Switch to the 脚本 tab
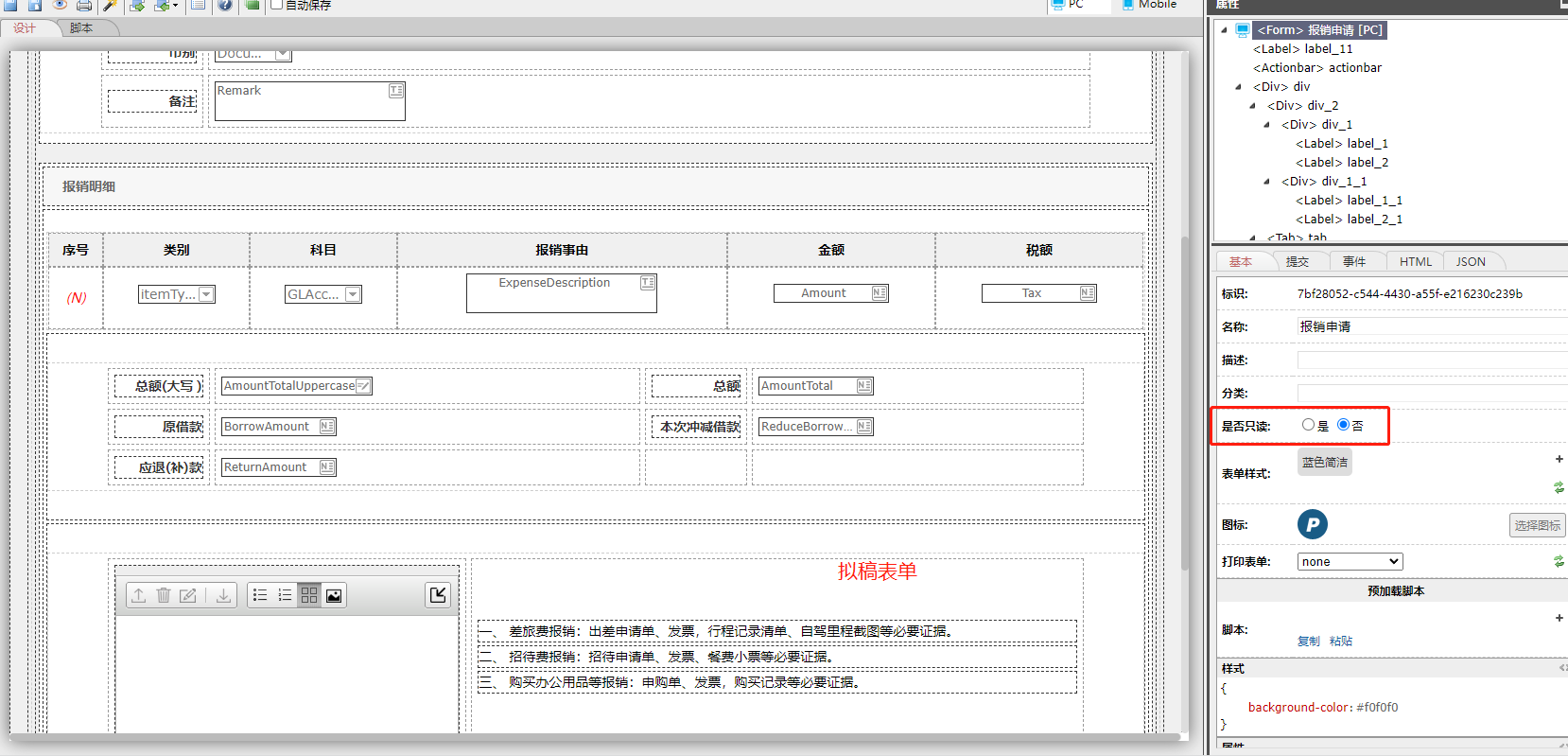 tap(81, 28)
